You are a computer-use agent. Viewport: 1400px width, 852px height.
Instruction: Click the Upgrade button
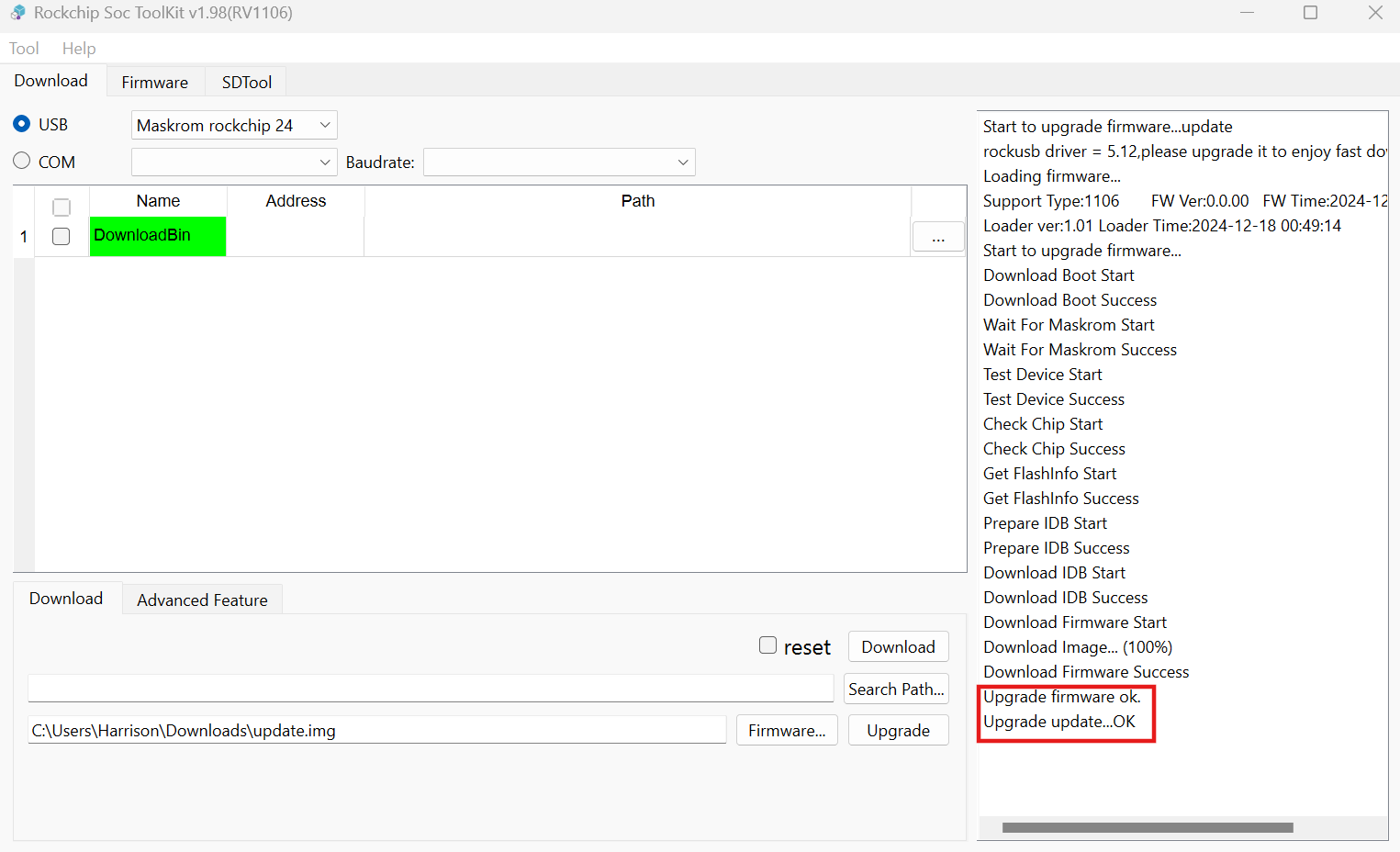click(x=898, y=731)
